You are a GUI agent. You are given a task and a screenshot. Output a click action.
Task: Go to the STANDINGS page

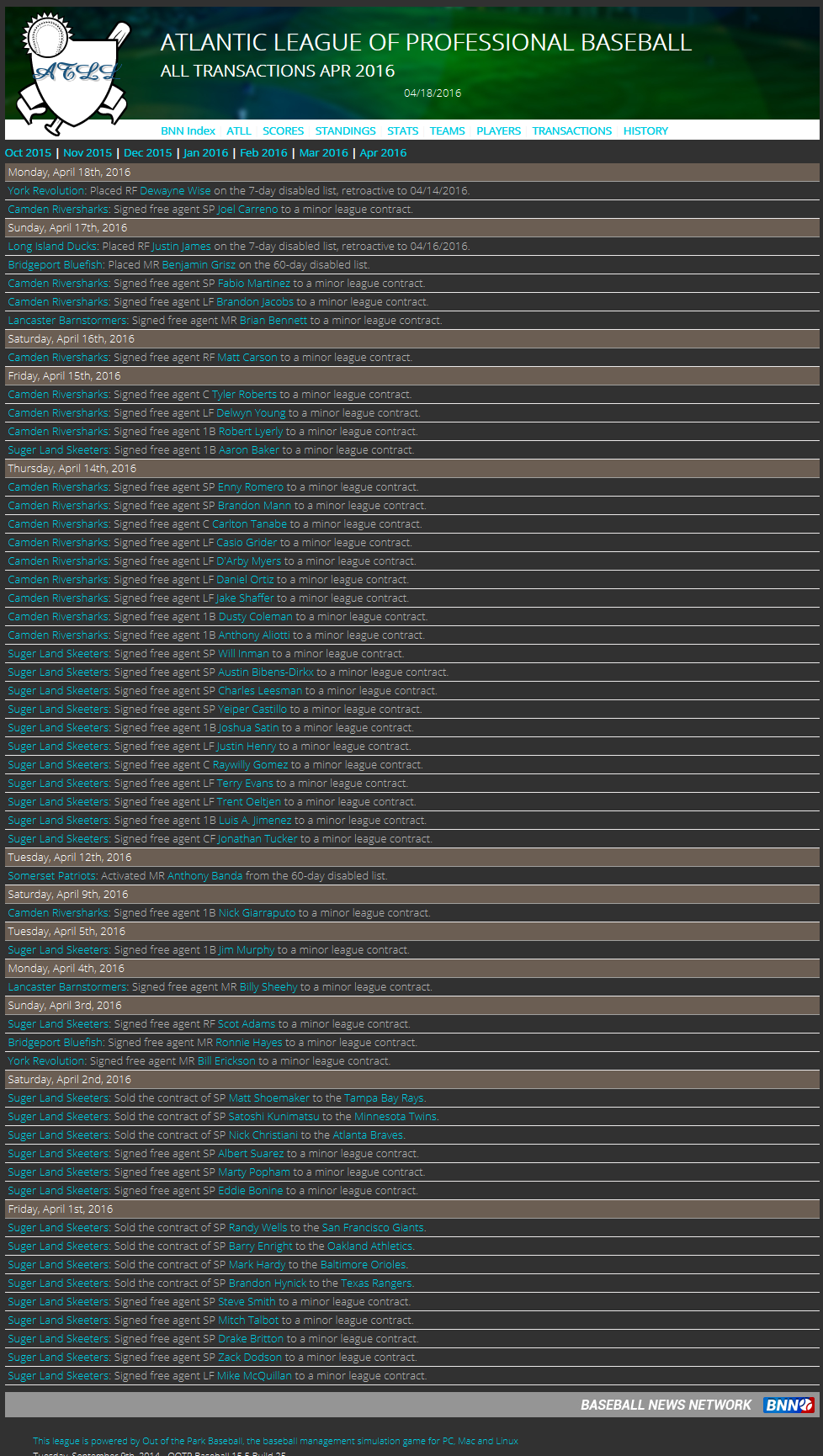coord(345,130)
